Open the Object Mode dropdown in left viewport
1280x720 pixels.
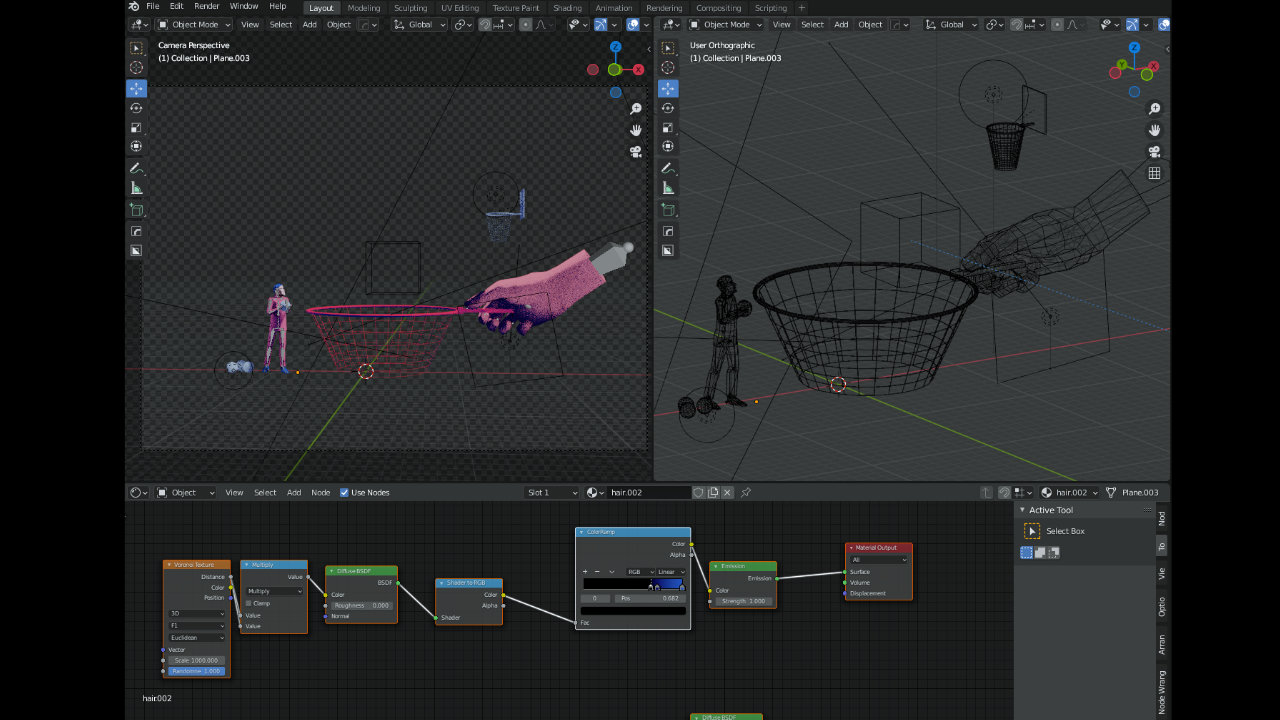tap(195, 24)
